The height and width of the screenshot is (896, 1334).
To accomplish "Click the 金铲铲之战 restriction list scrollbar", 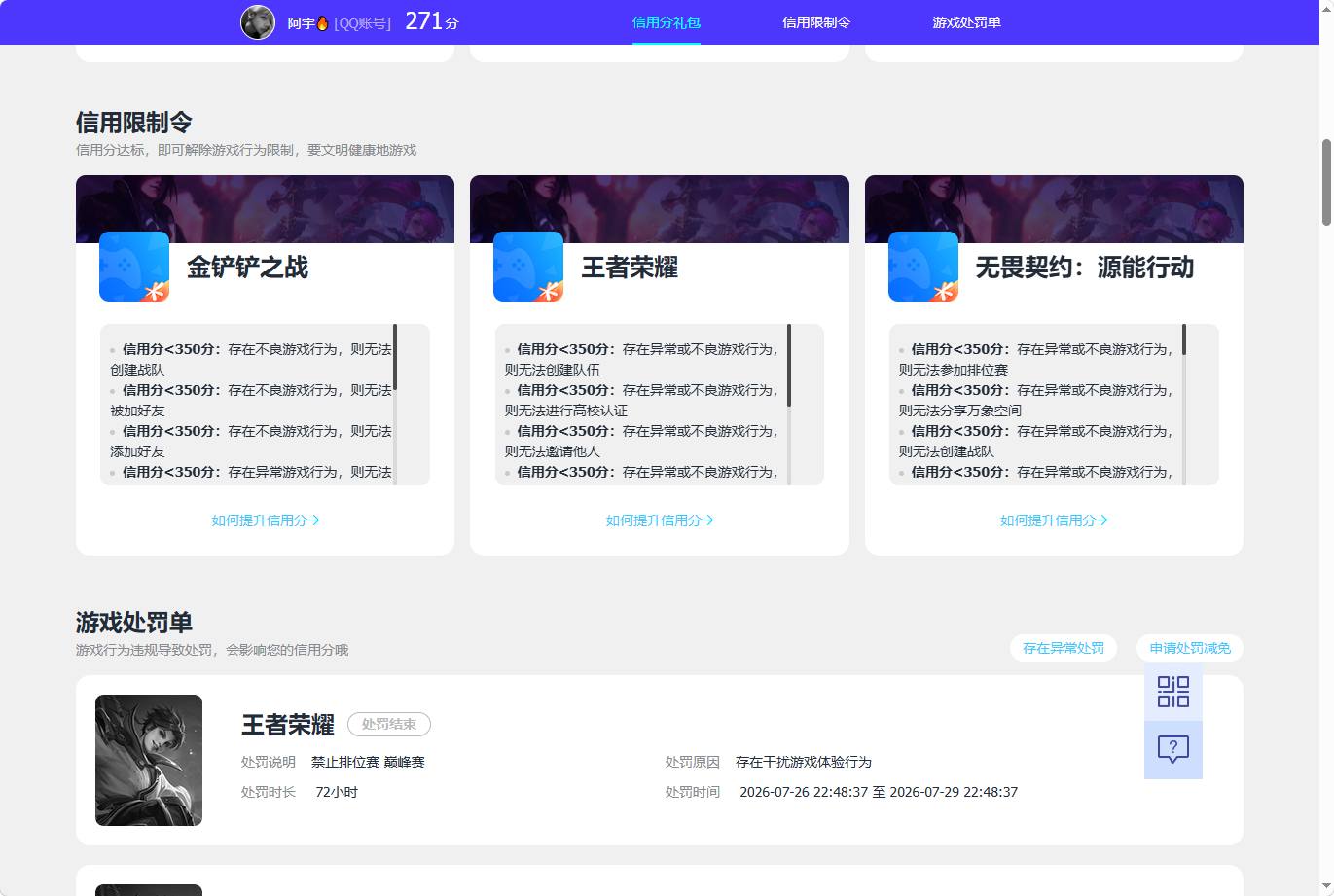I will tap(395, 357).
